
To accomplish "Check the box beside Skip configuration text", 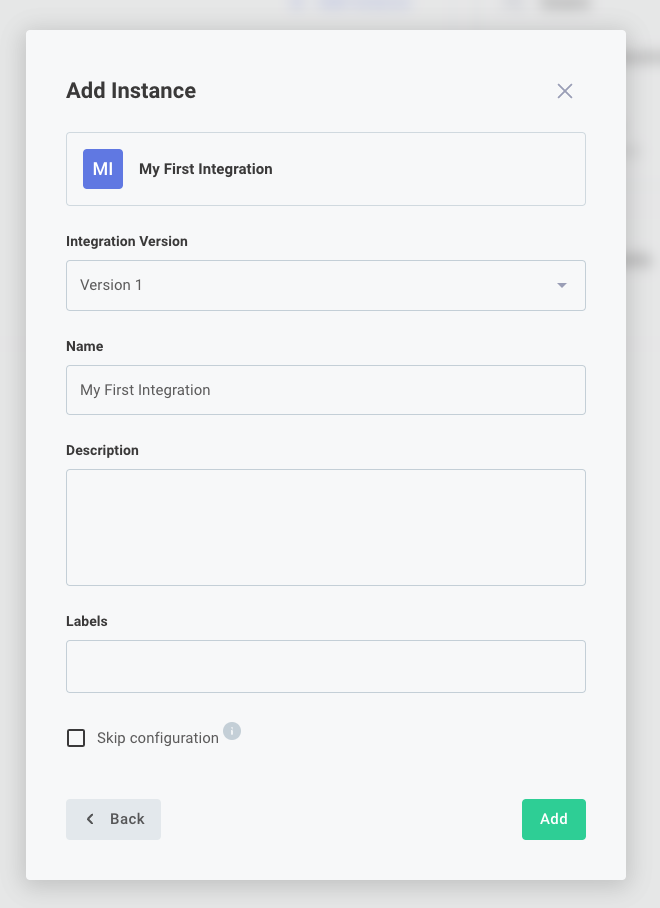I will [76, 737].
